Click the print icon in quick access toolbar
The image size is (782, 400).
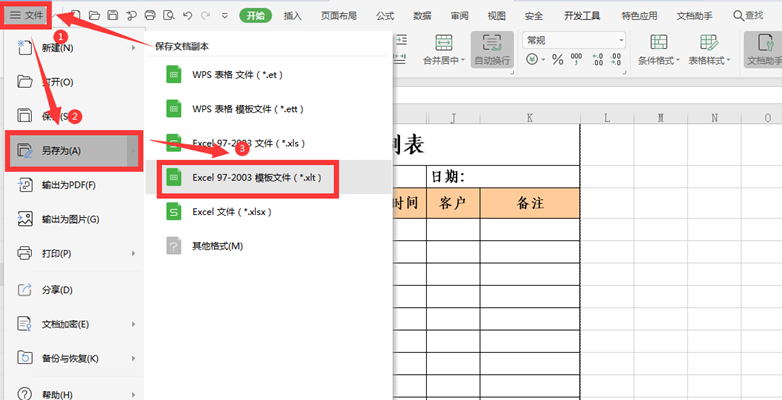(150, 15)
